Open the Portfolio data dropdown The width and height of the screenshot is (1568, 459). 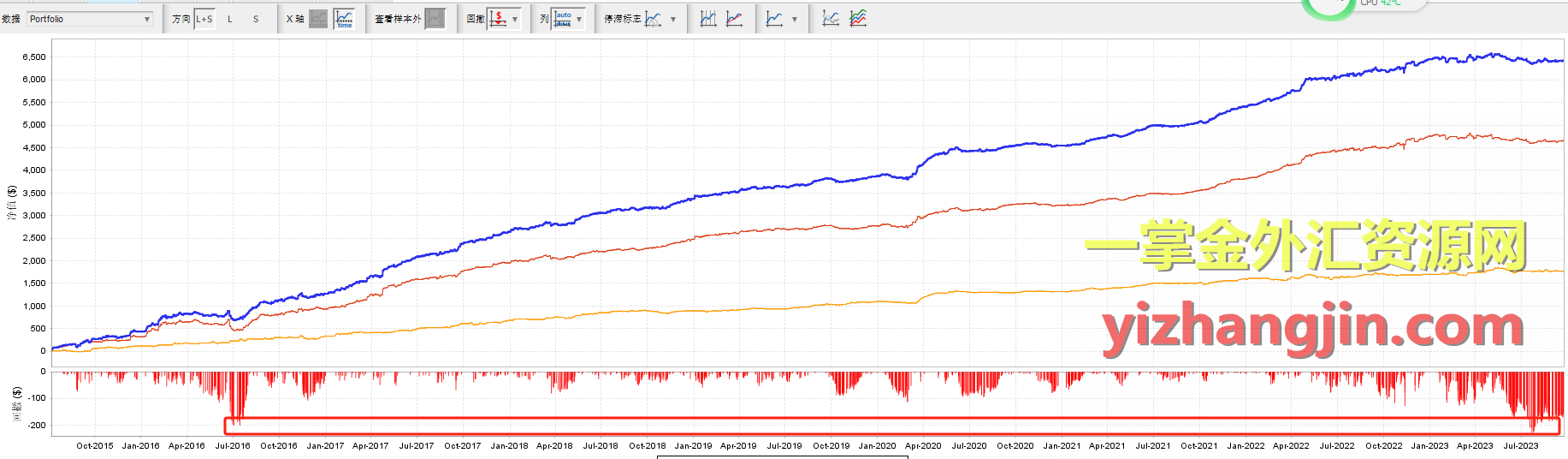point(90,19)
